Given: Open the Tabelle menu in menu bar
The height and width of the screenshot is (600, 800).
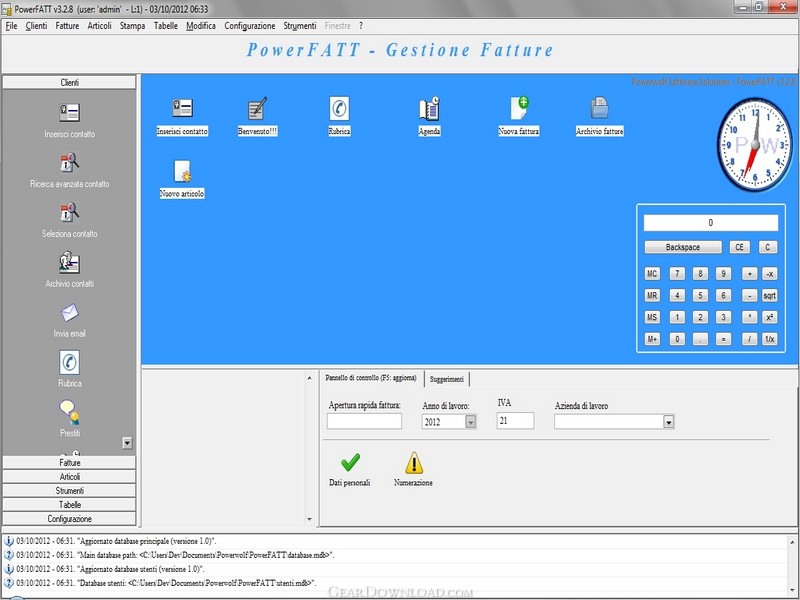Looking at the screenshot, I should (166, 26).
